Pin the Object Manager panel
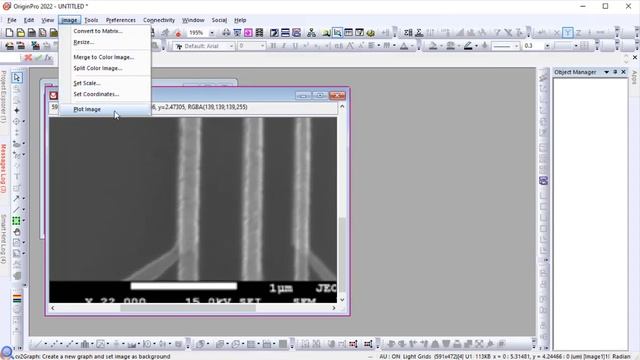Viewport: 640px width, 360px height. pos(615,72)
